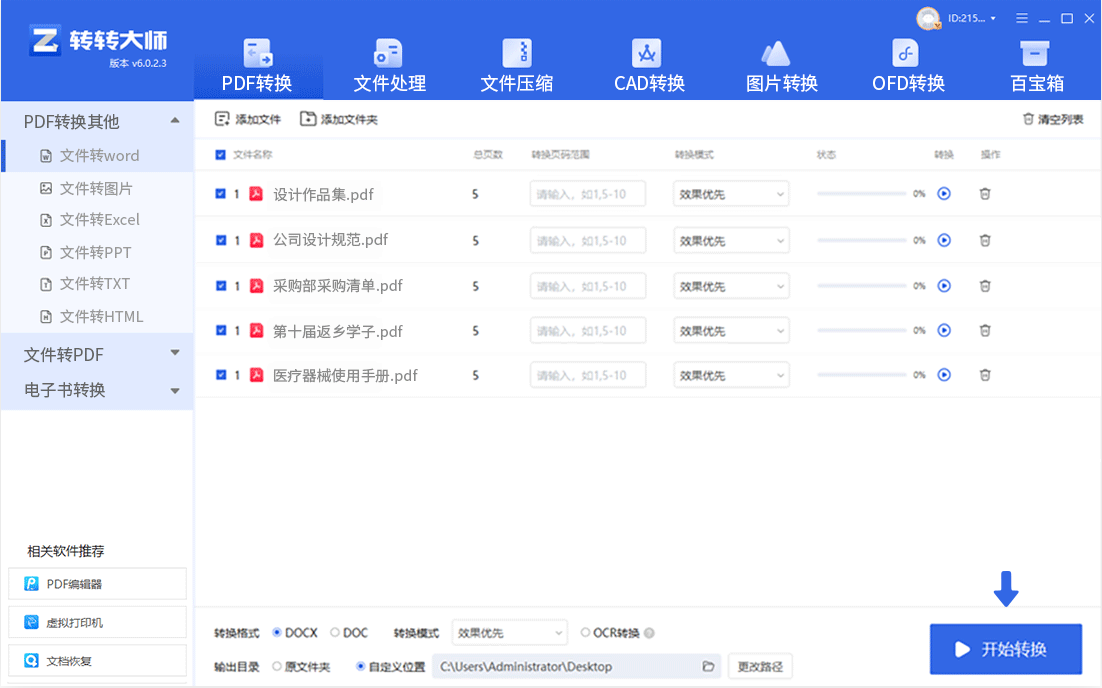Click page range input for 医疗器械使用手册.pdf
This screenshot has width=1102, height=688.
click(x=587, y=376)
